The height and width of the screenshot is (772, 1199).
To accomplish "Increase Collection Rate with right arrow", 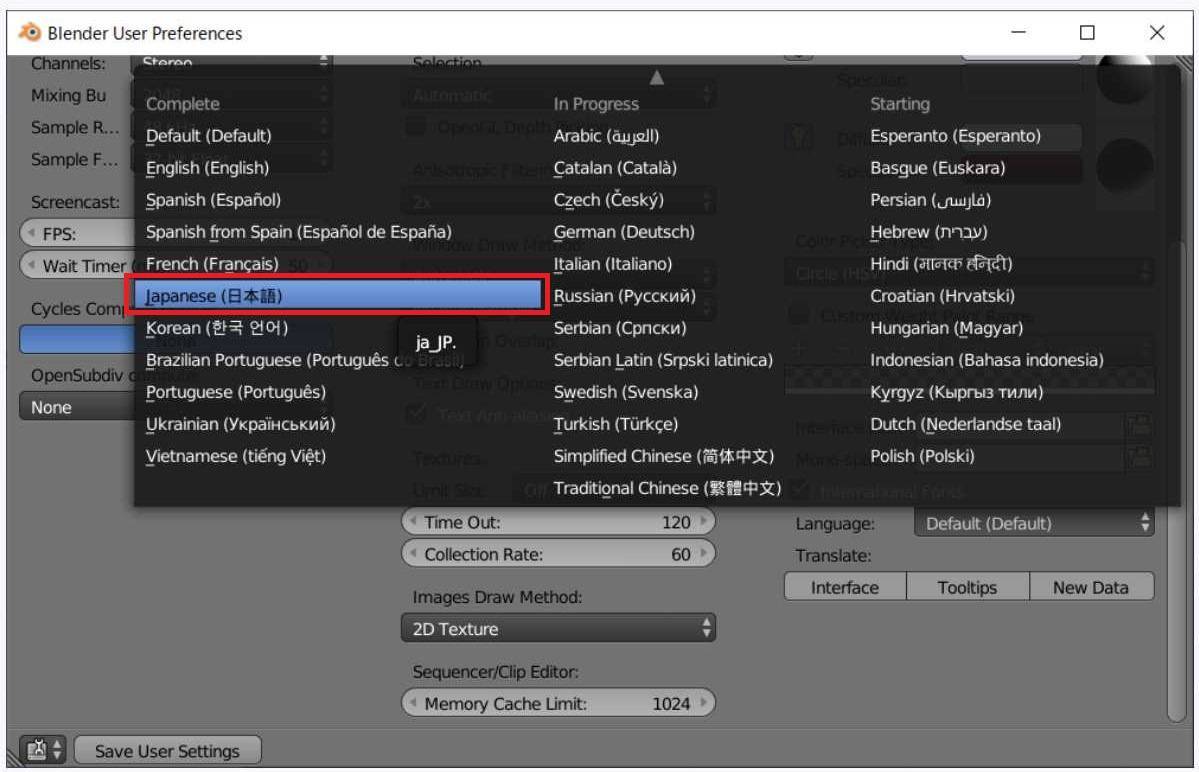I will click(x=704, y=554).
